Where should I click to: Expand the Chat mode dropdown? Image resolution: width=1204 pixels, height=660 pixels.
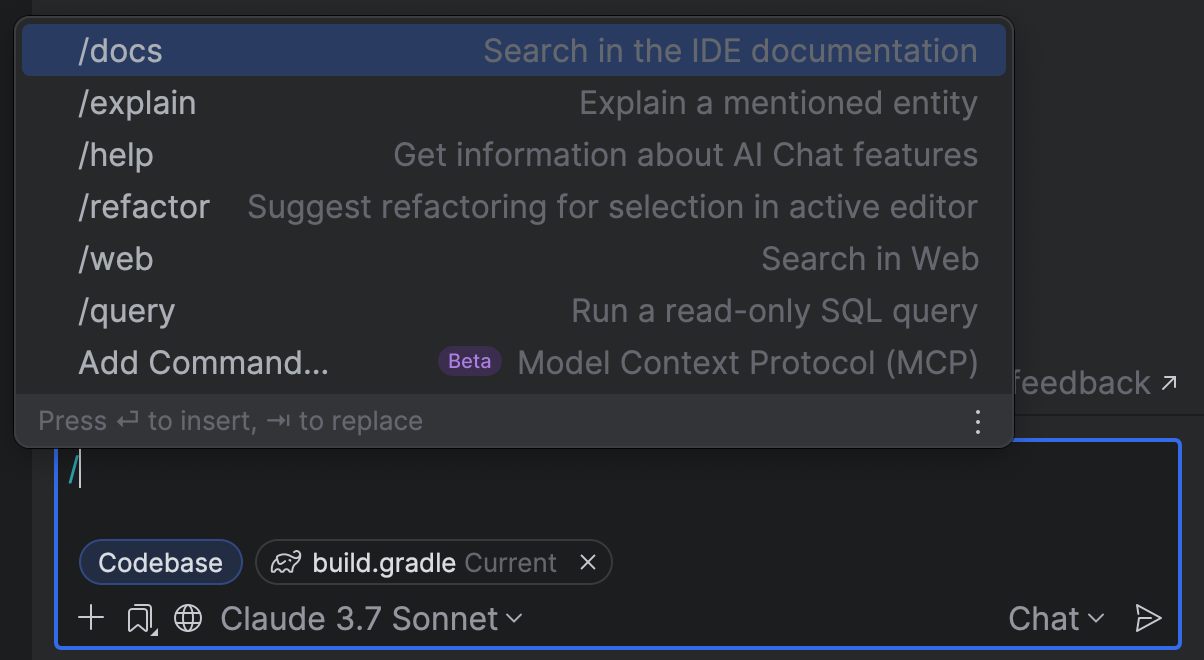[1056, 619]
